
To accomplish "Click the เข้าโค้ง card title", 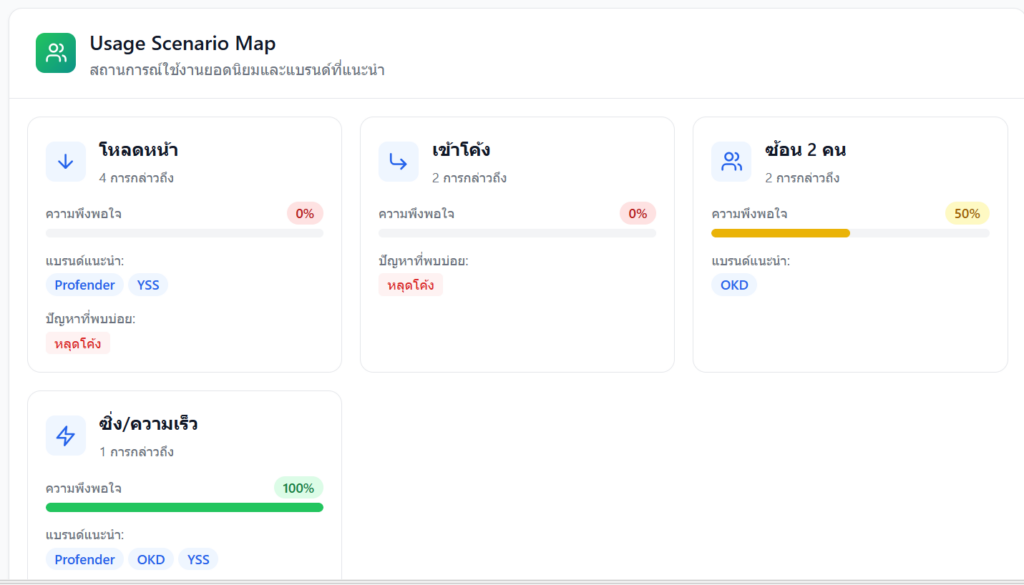I will (461, 150).
